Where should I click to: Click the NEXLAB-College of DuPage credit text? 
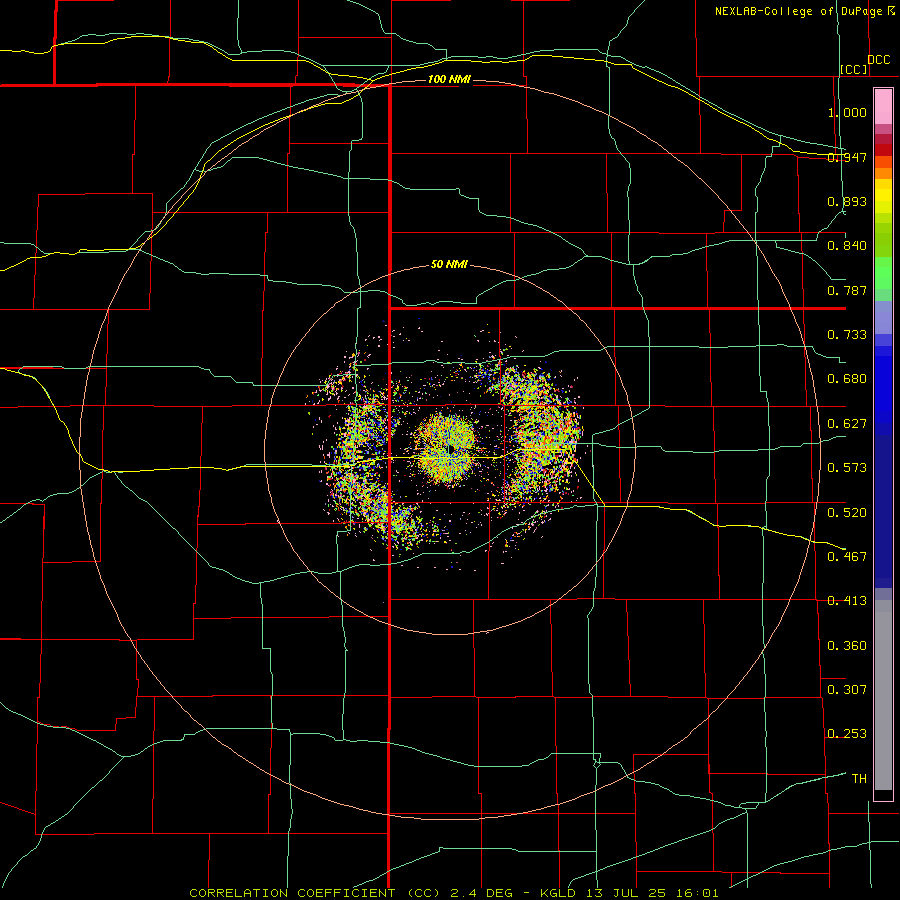click(x=798, y=11)
